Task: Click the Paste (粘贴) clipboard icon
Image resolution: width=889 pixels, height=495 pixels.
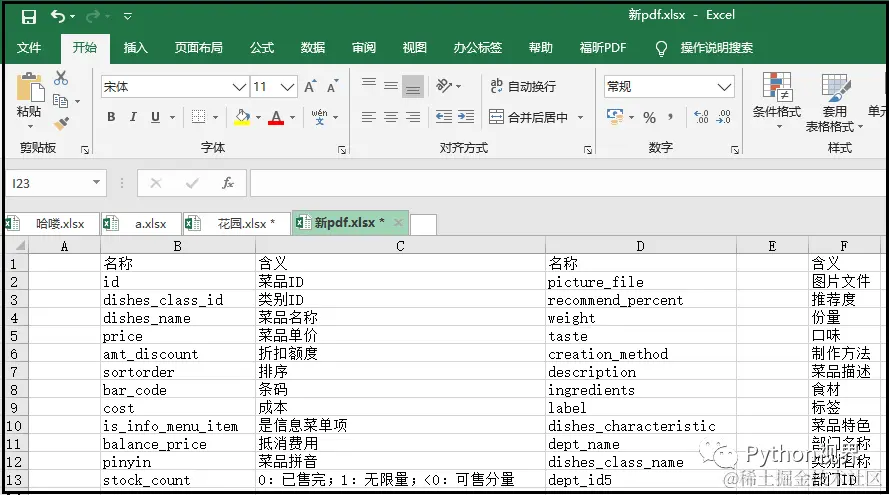Action: coord(29,88)
